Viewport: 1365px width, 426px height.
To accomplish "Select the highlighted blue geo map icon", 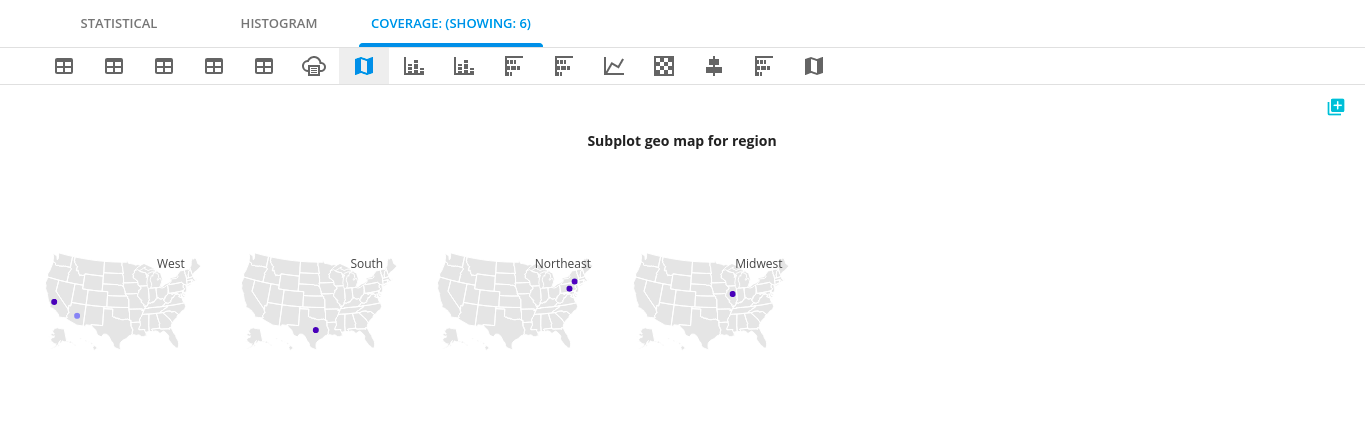I will pos(364,66).
